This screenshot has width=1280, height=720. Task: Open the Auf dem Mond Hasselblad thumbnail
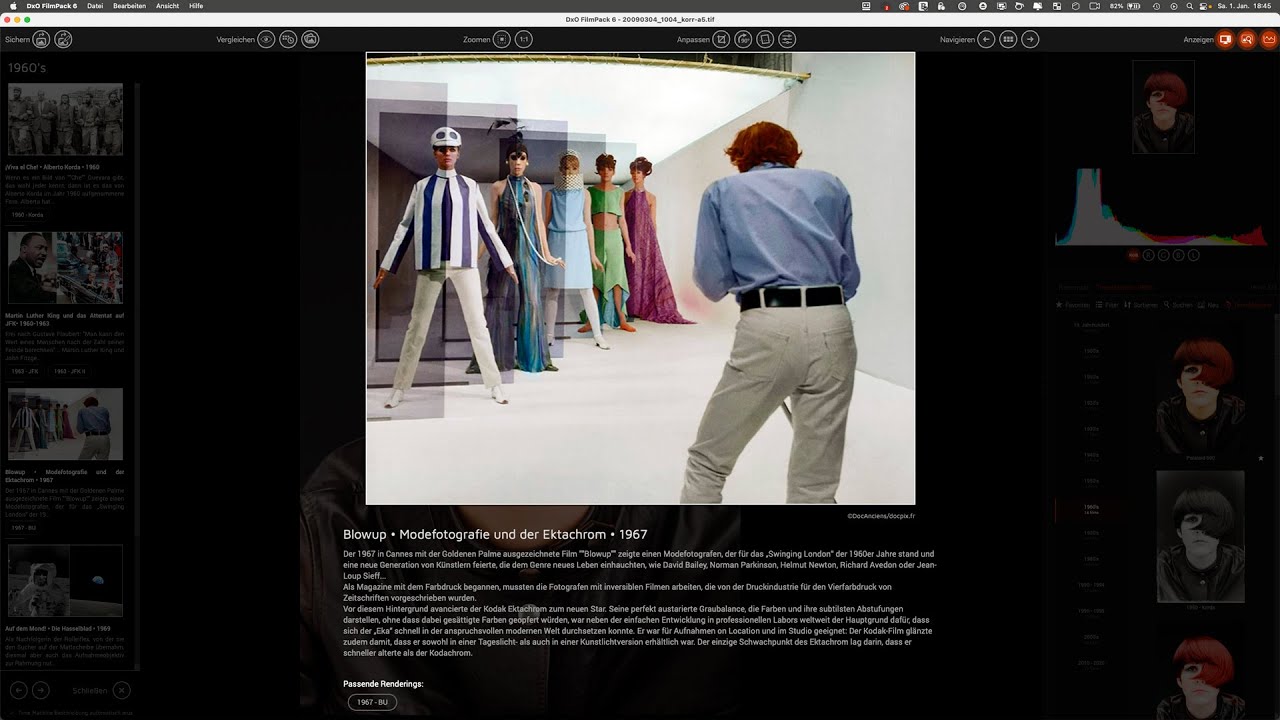[65, 580]
